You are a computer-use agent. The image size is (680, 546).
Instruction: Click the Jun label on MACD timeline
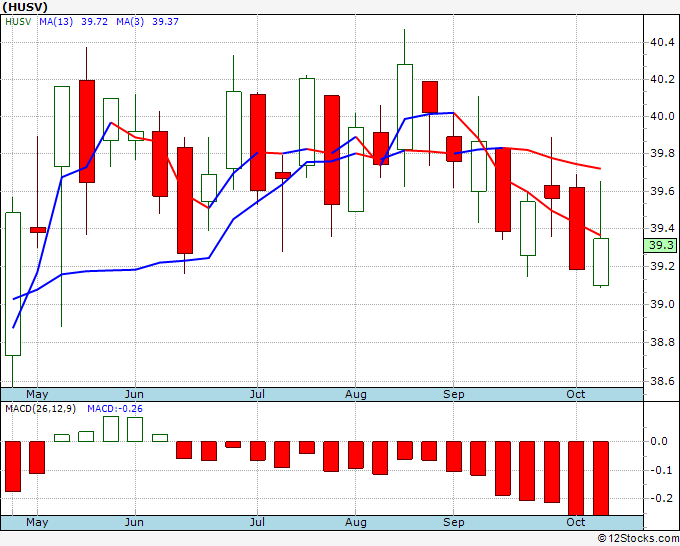[x=134, y=522]
